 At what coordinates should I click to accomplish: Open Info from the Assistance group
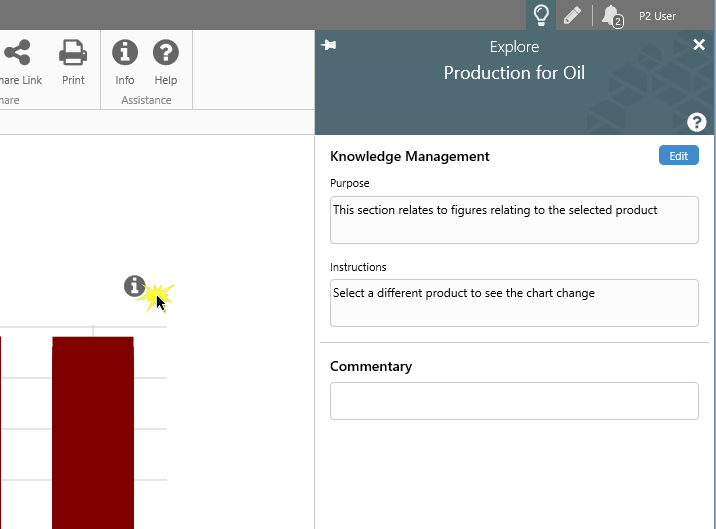pos(125,60)
